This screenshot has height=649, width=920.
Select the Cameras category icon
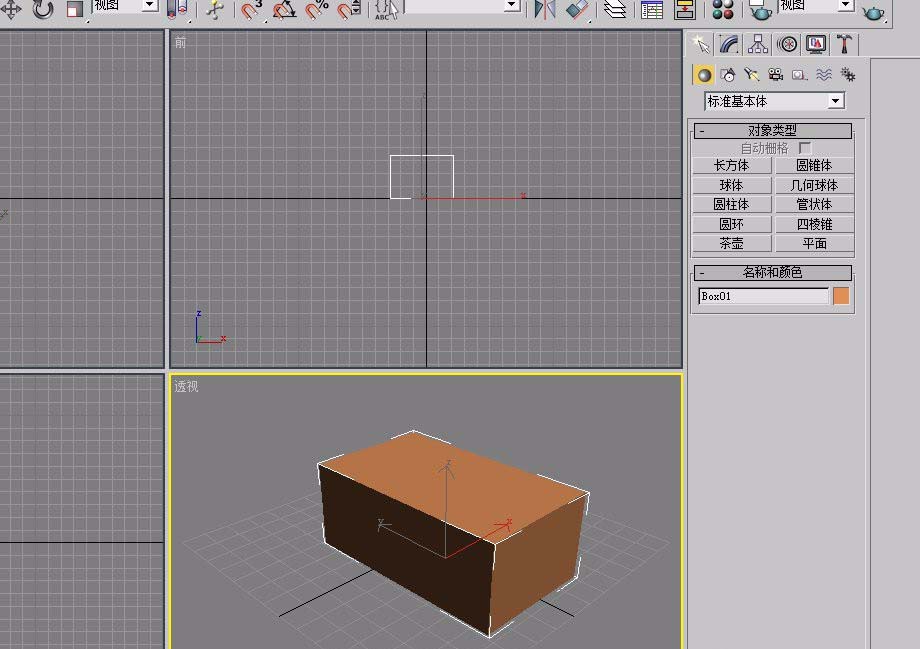click(775, 75)
